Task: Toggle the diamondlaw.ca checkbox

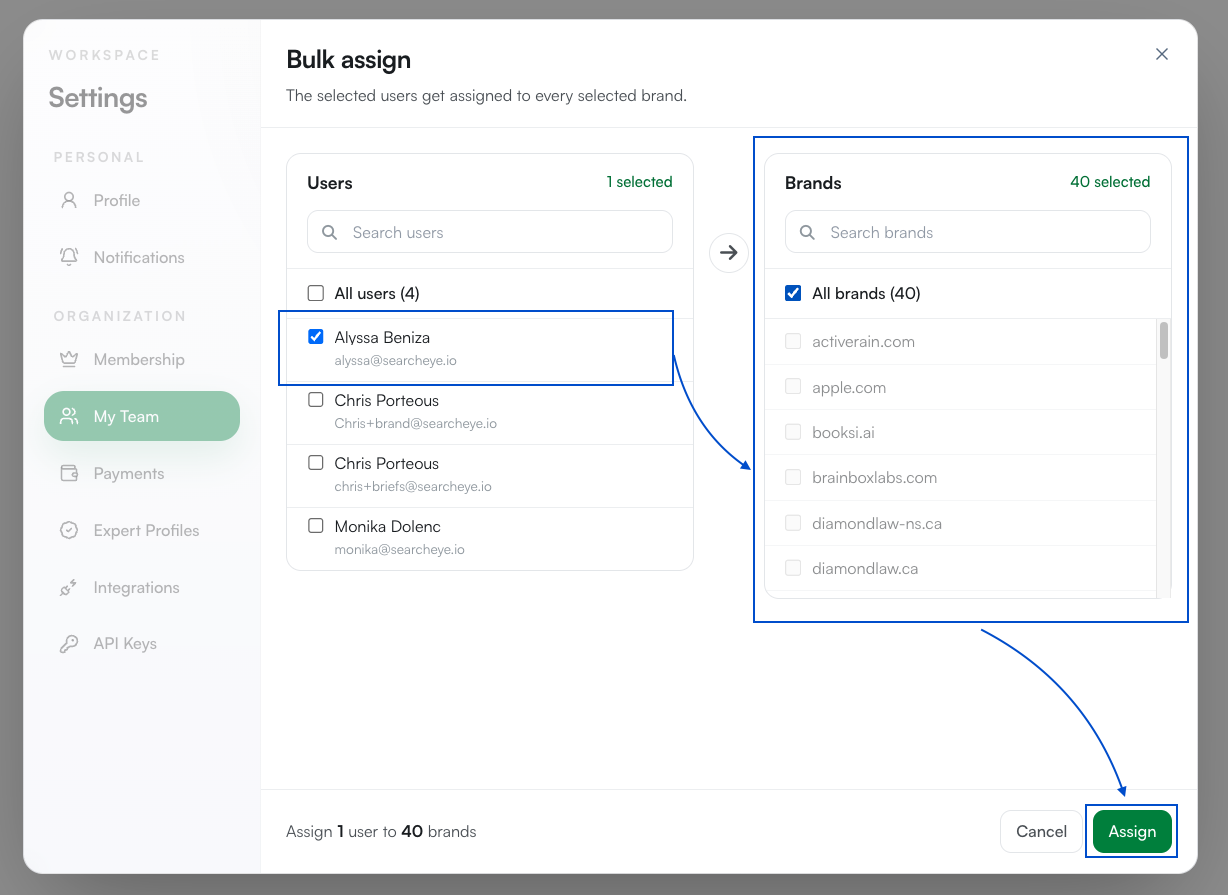Action: click(x=794, y=568)
